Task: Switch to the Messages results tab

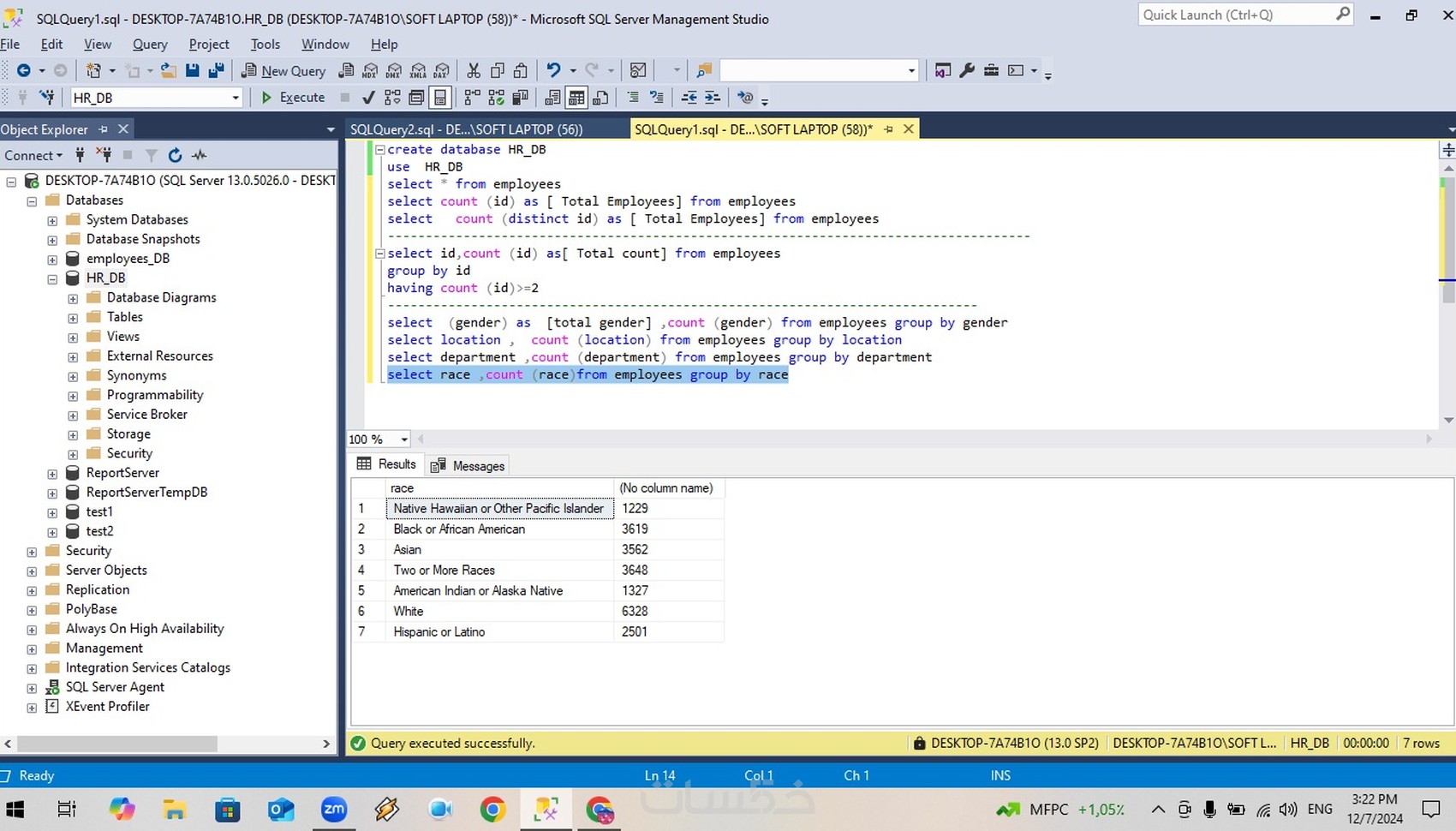Action: (x=468, y=466)
